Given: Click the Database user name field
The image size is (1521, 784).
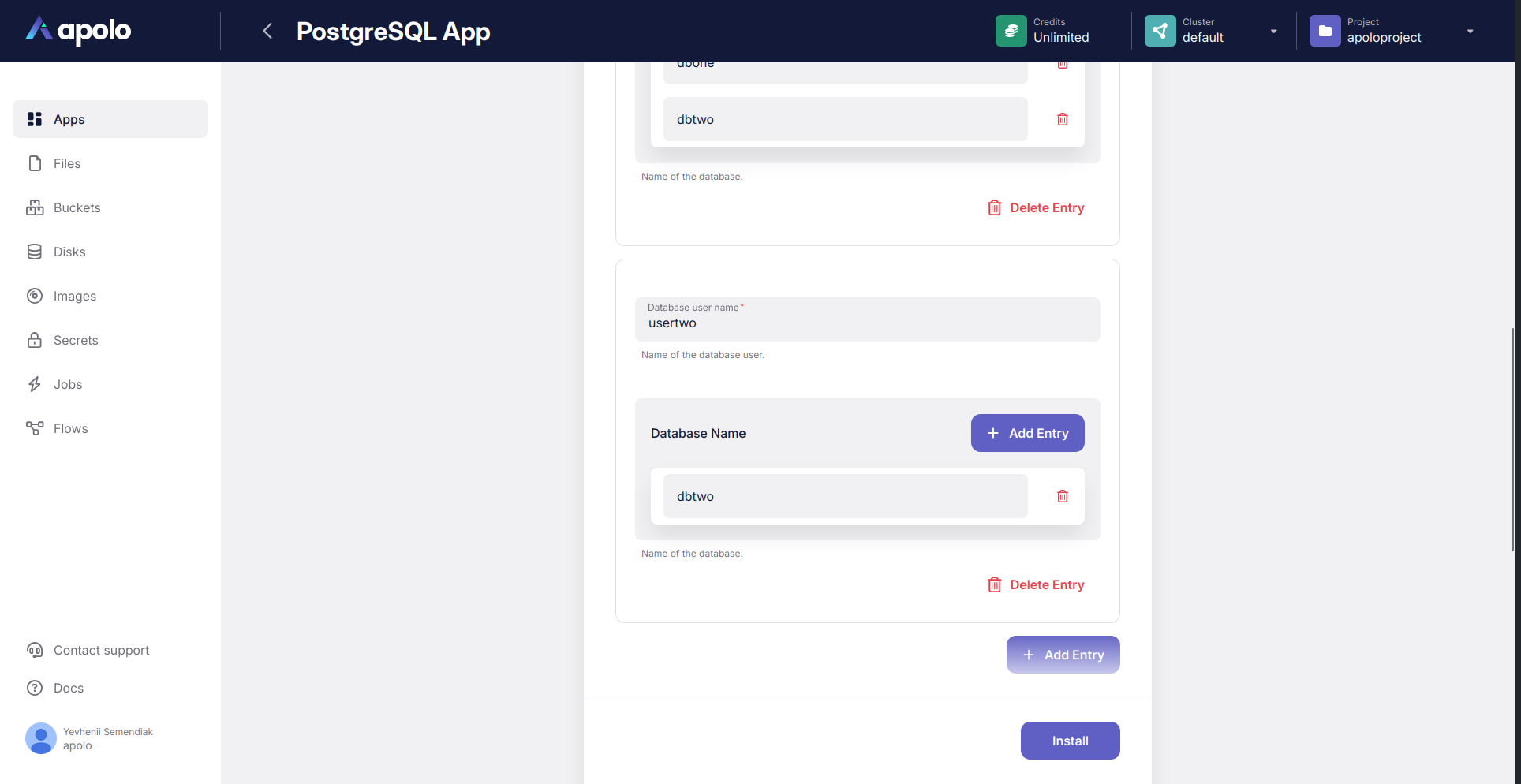Looking at the screenshot, I should point(866,323).
